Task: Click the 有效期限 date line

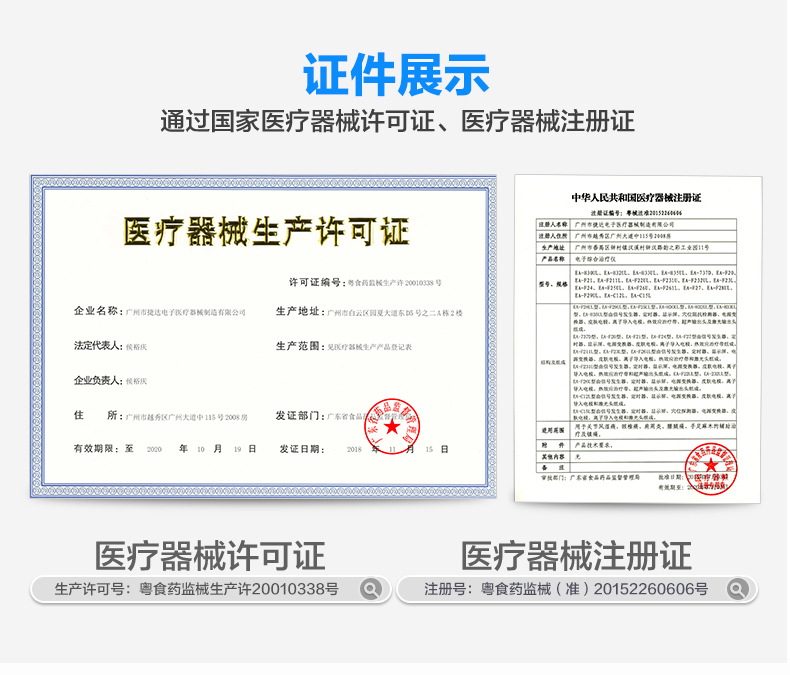Action: coord(165,449)
